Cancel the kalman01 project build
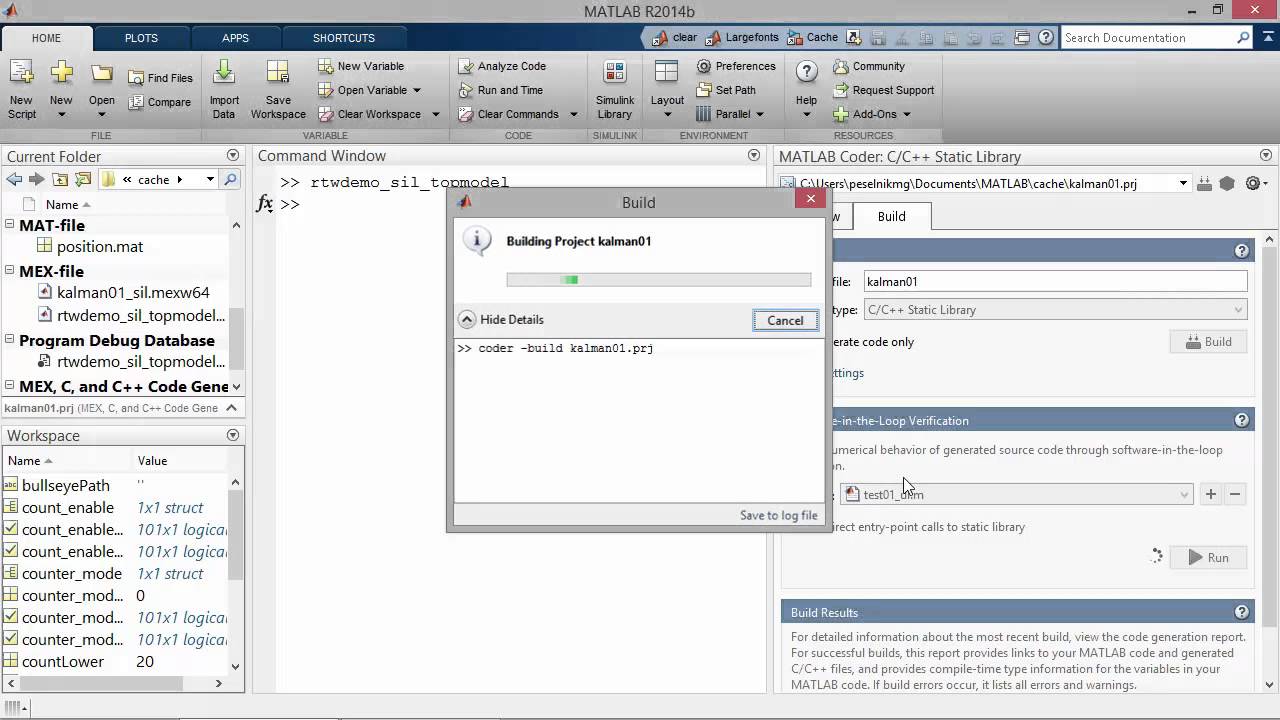 [785, 320]
